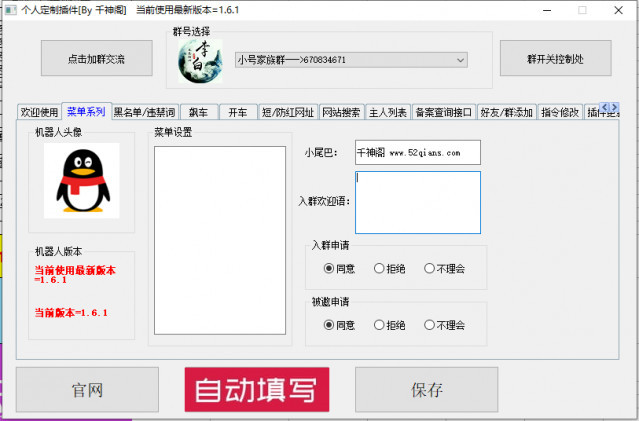Image resolution: width=639 pixels, height=421 pixels.
Task: Select the 菜单系列 tab
Action: (x=86, y=111)
